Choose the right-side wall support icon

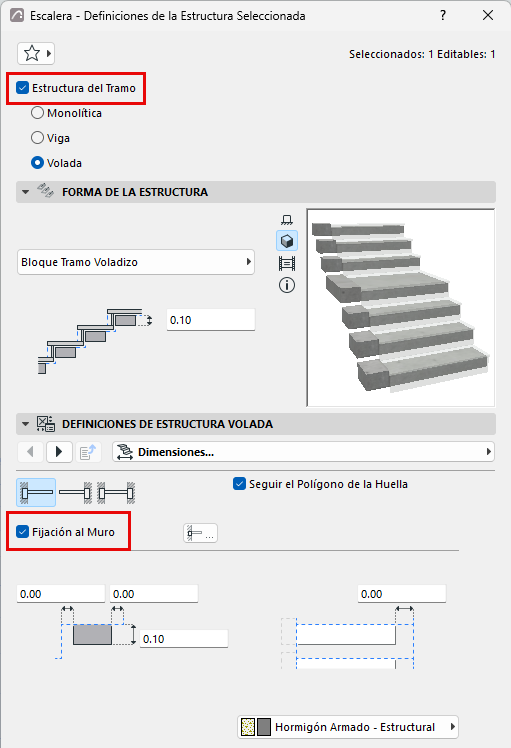pyautogui.click(x=75, y=492)
